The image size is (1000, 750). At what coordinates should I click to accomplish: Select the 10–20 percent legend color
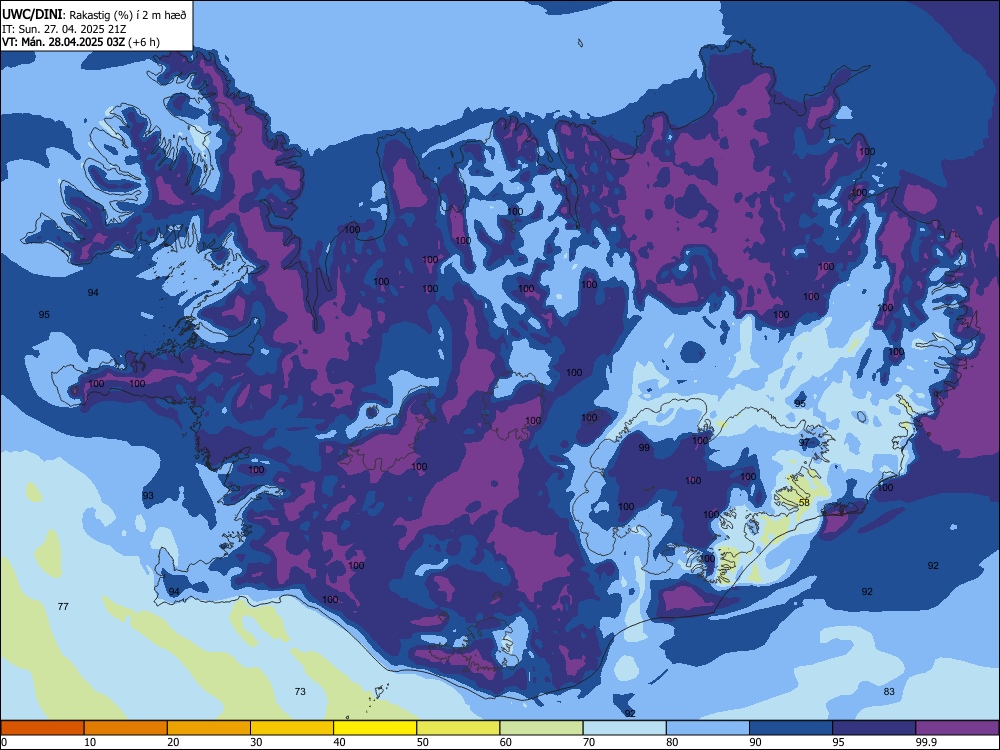coord(126,728)
